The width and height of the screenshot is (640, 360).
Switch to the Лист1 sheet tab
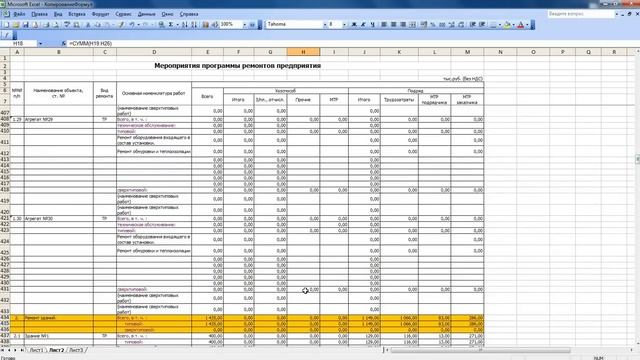click(36, 350)
